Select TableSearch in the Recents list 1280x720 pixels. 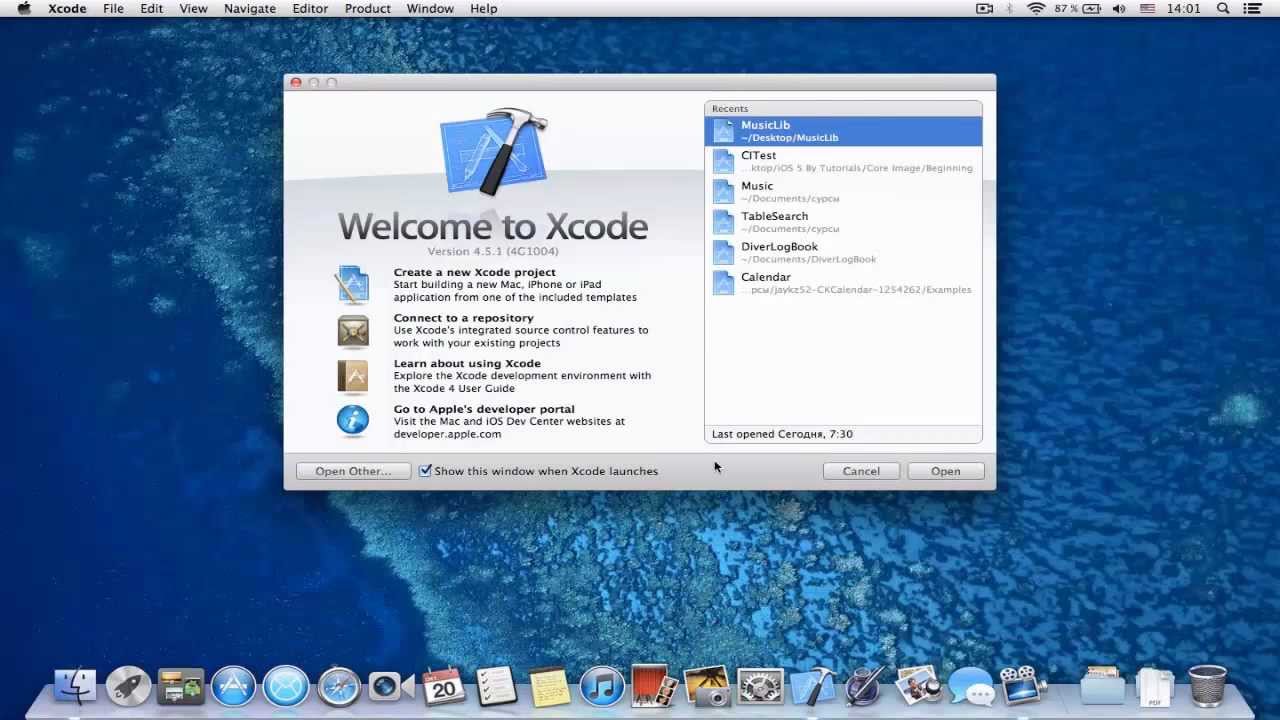pyautogui.click(x=843, y=222)
